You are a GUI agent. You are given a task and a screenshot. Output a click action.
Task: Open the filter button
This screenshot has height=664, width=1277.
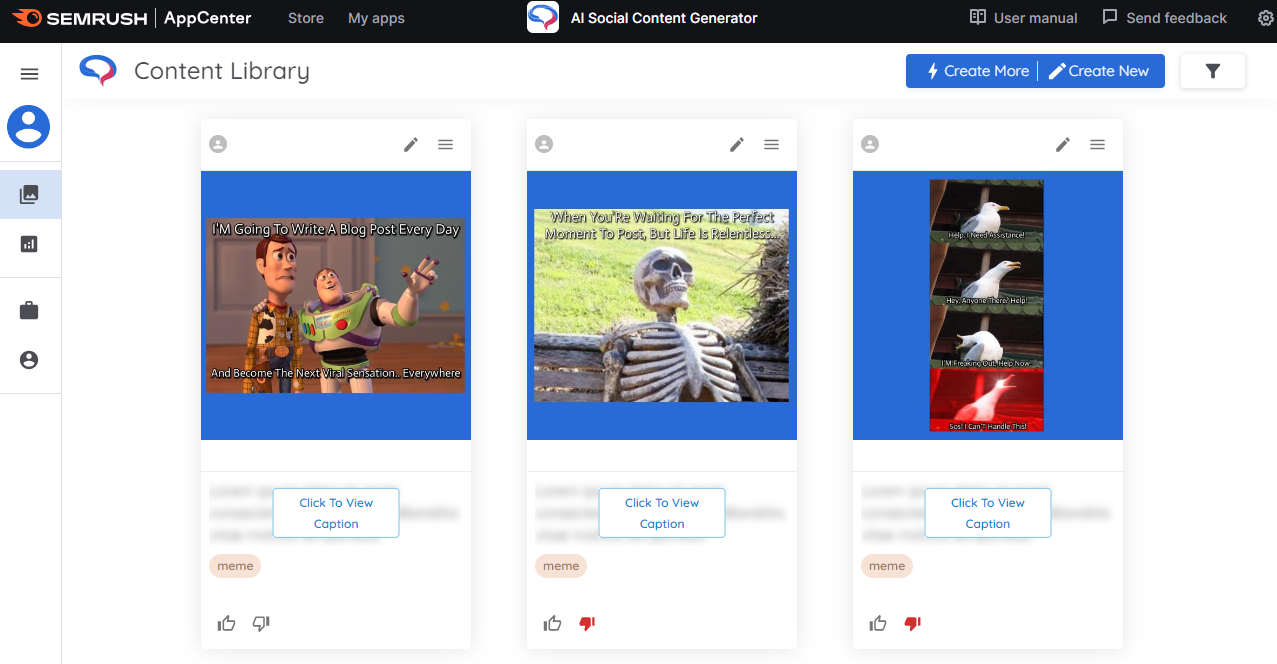[x=1212, y=71]
